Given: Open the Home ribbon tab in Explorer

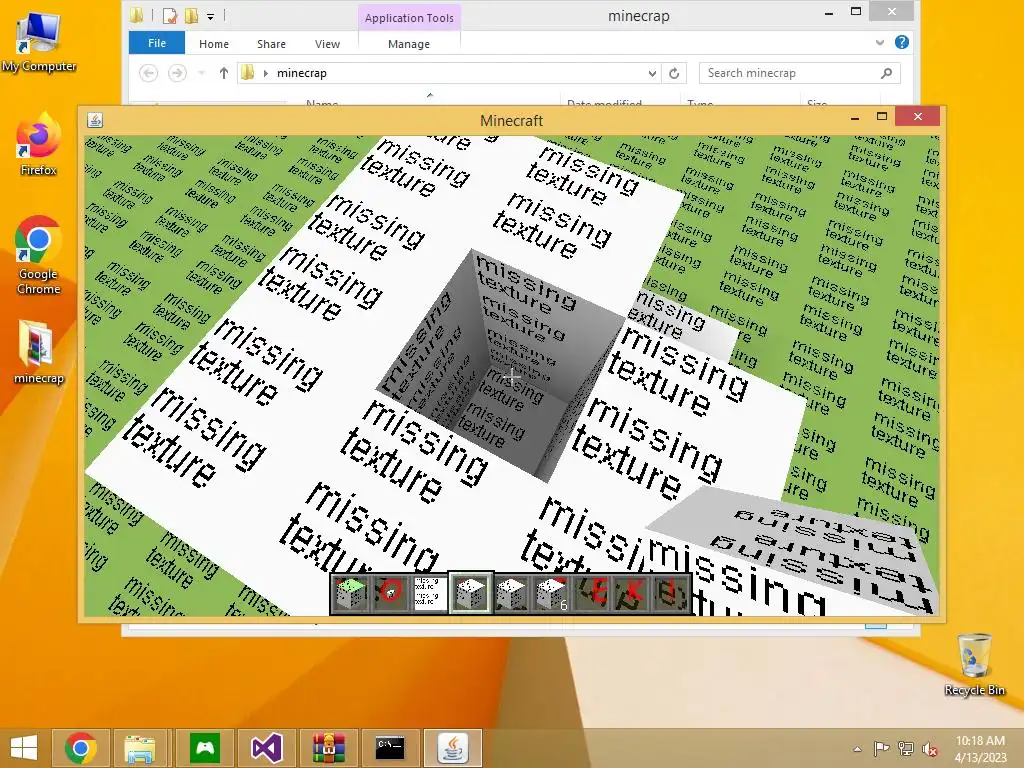Looking at the screenshot, I should coord(214,44).
